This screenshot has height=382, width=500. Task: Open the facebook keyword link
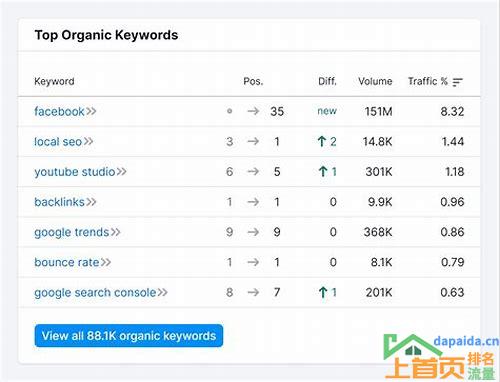coord(59,111)
